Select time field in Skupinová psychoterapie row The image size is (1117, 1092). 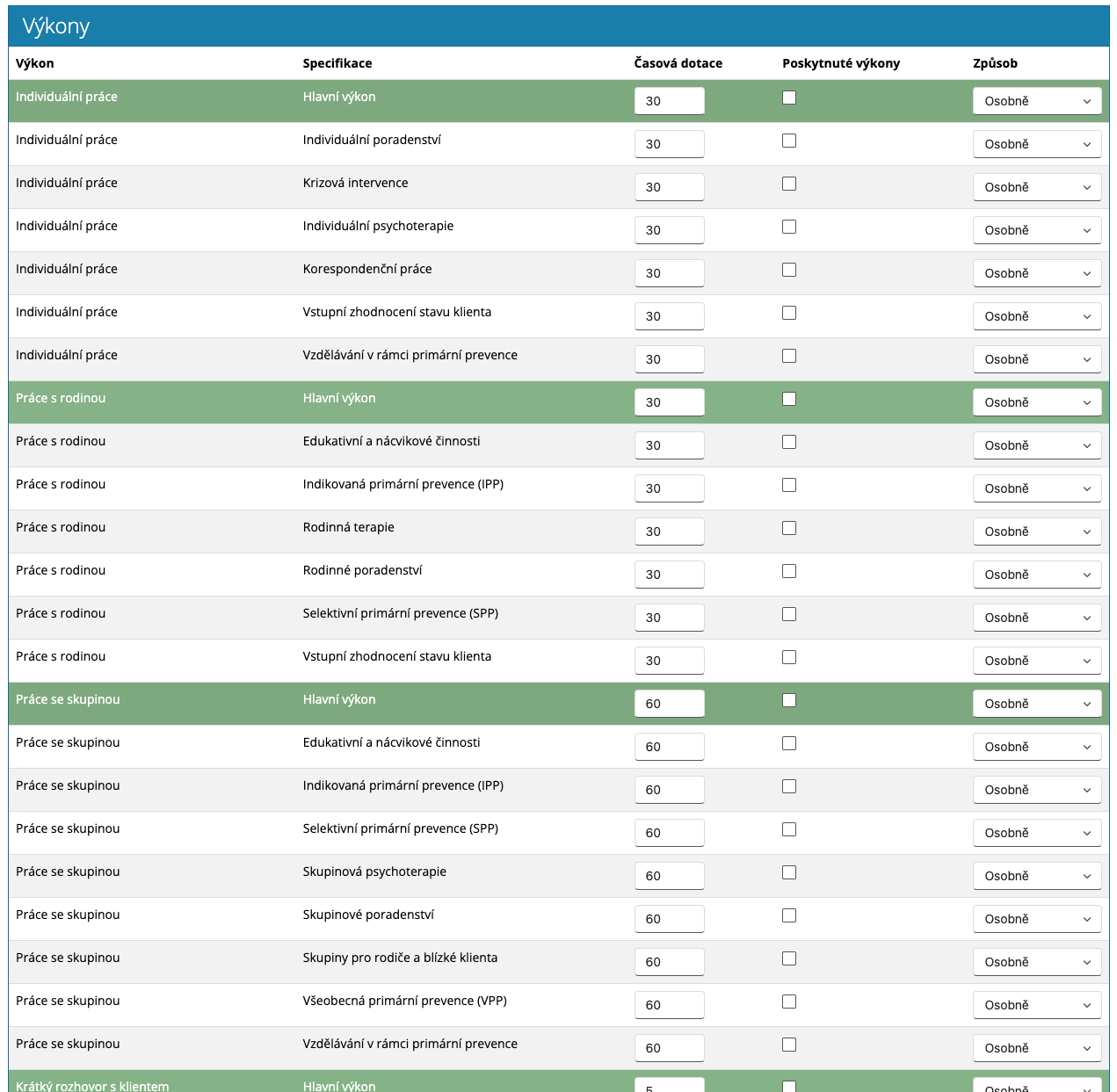(x=670, y=876)
